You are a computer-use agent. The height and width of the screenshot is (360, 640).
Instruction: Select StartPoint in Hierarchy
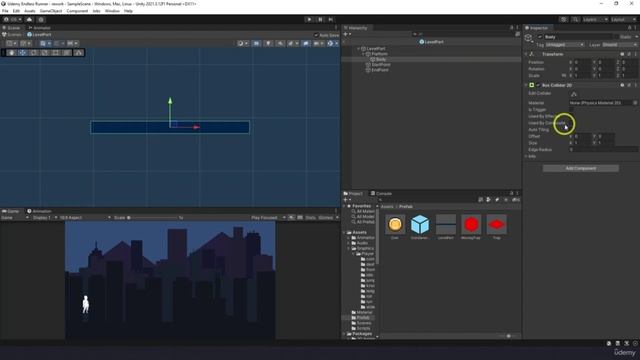click(380, 64)
